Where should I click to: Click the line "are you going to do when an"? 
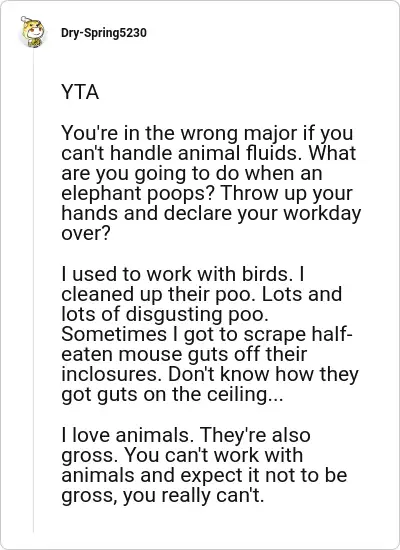coord(192,174)
